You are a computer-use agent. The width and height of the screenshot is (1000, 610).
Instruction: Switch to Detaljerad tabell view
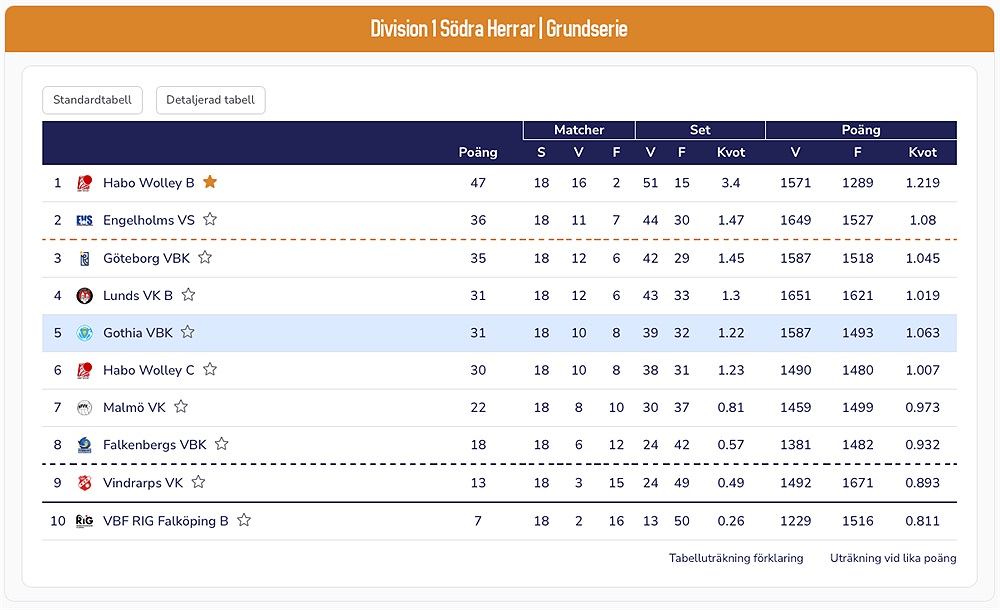(x=210, y=100)
